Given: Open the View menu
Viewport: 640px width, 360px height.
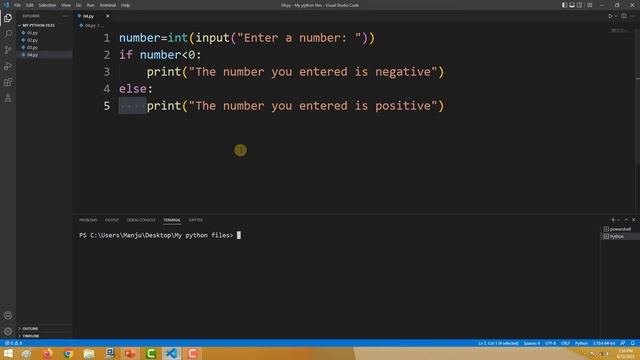Looking at the screenshot, I should tap(66, 5).
